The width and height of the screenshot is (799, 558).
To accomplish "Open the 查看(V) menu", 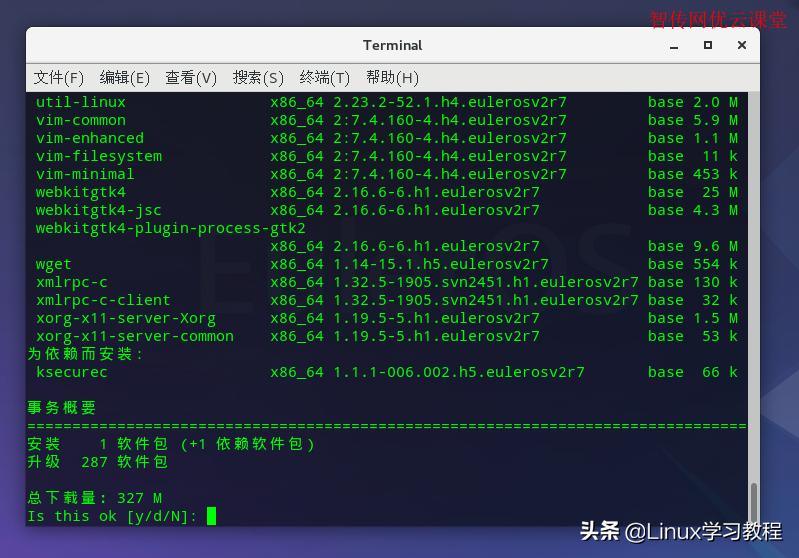I will (x=191, y=78).
